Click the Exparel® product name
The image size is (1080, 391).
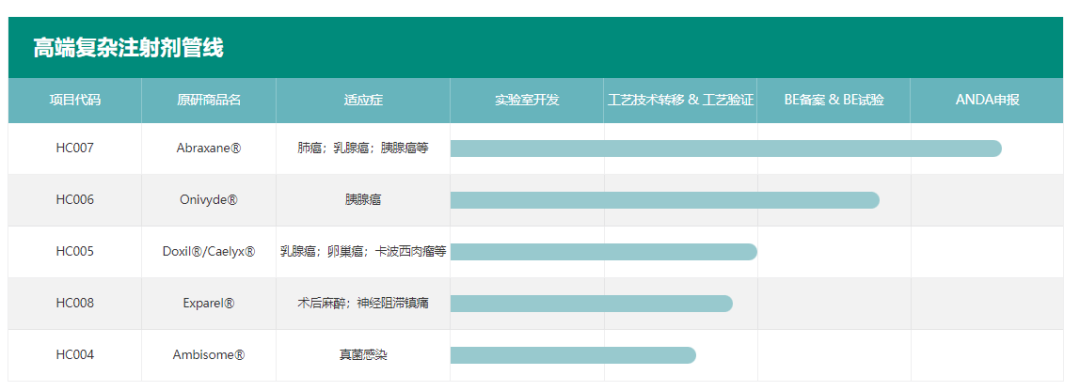coord(209,303)
